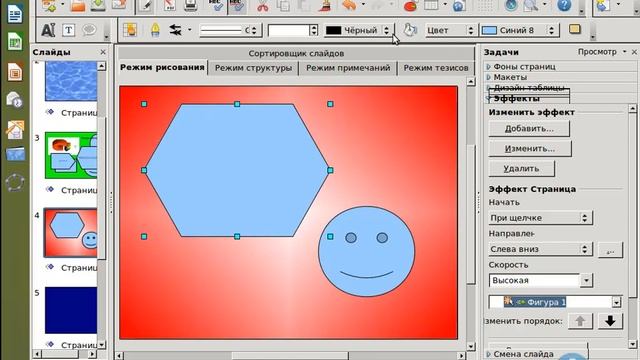
Task: Toggle the Shadow button on formatting toolbar
Action: 575,29
